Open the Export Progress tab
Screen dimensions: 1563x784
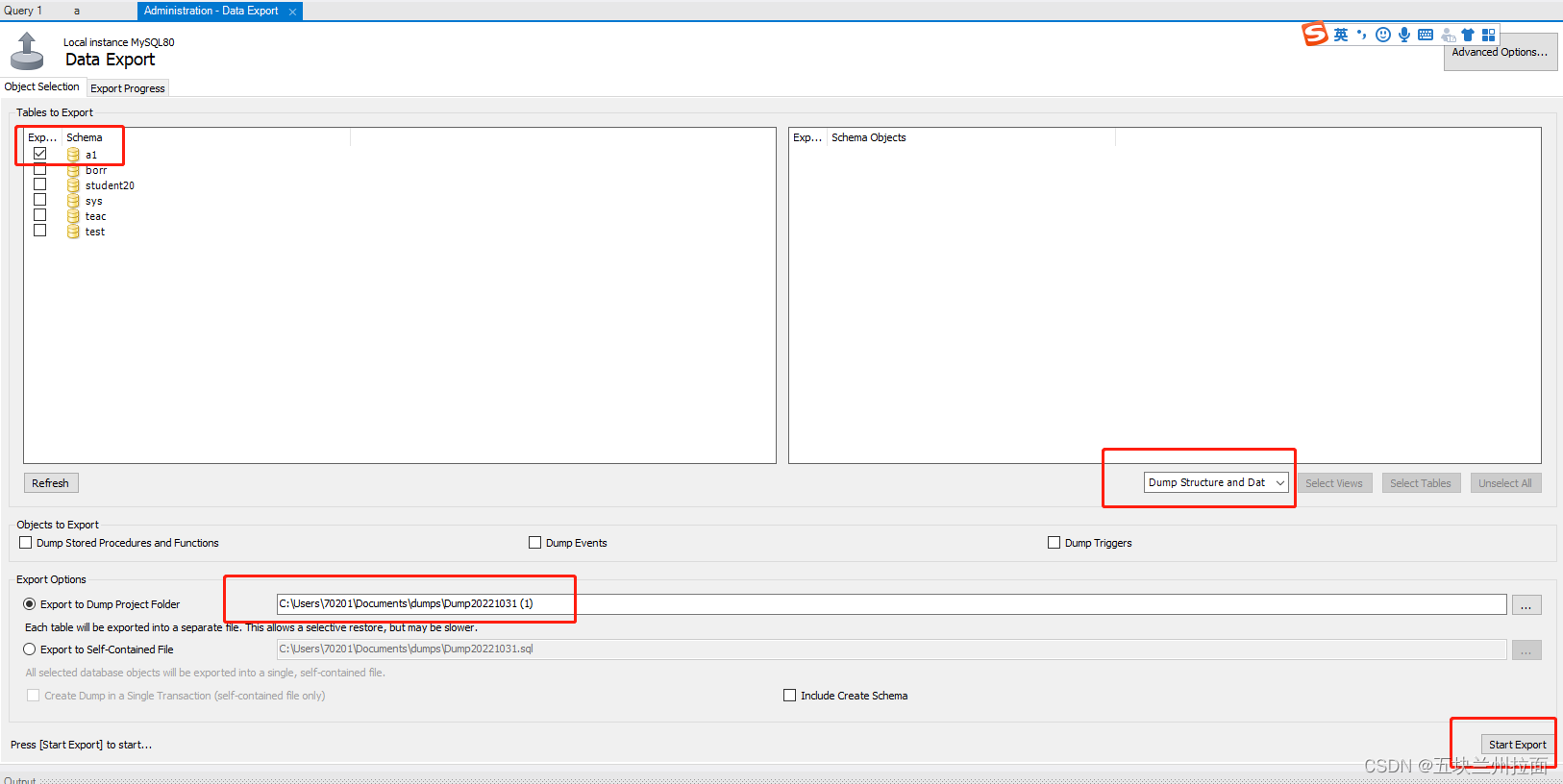tap(128, 88)
